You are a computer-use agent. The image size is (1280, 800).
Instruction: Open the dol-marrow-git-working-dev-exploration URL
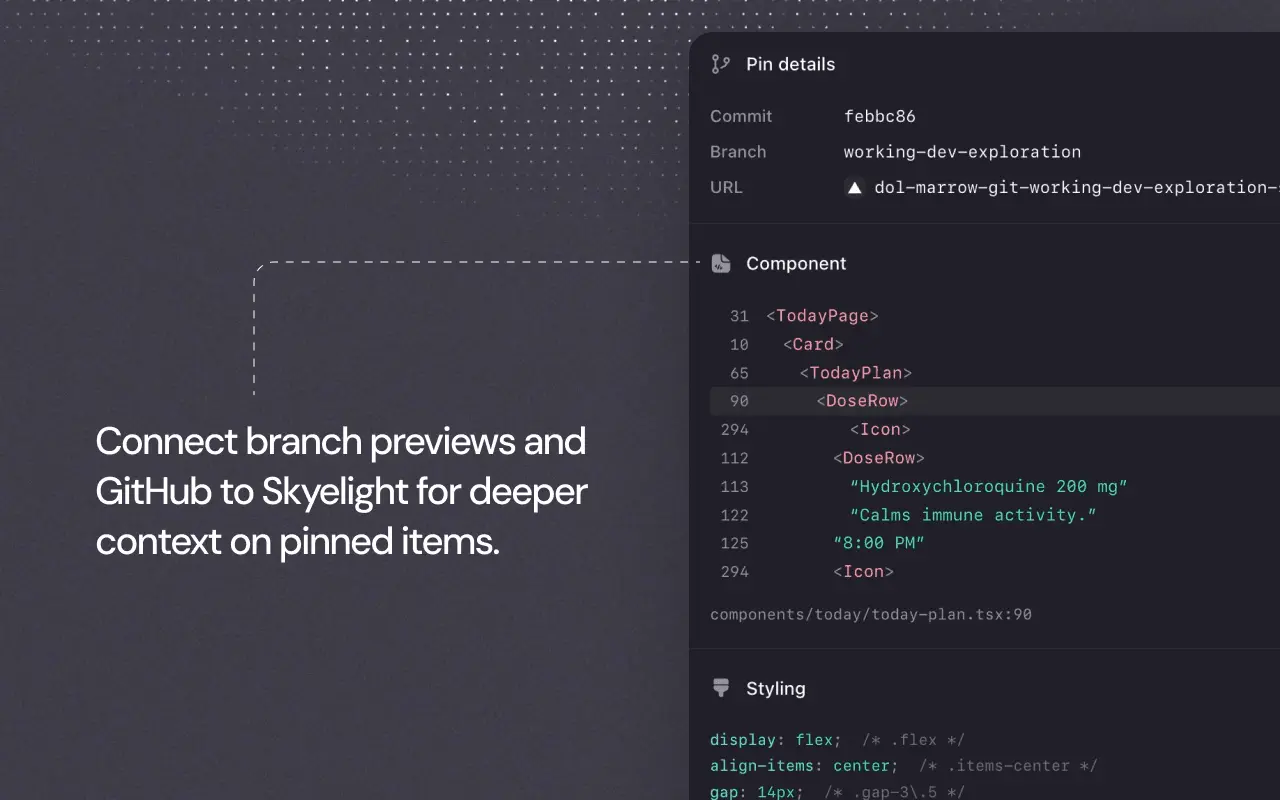[1077, 187]
